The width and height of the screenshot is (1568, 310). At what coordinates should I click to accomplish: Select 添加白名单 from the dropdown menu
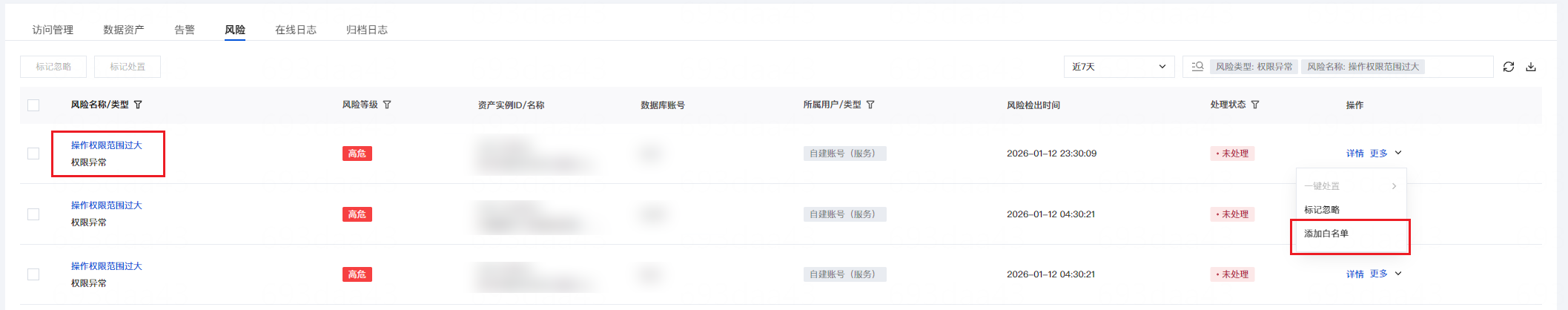(x=1326, y=234)
